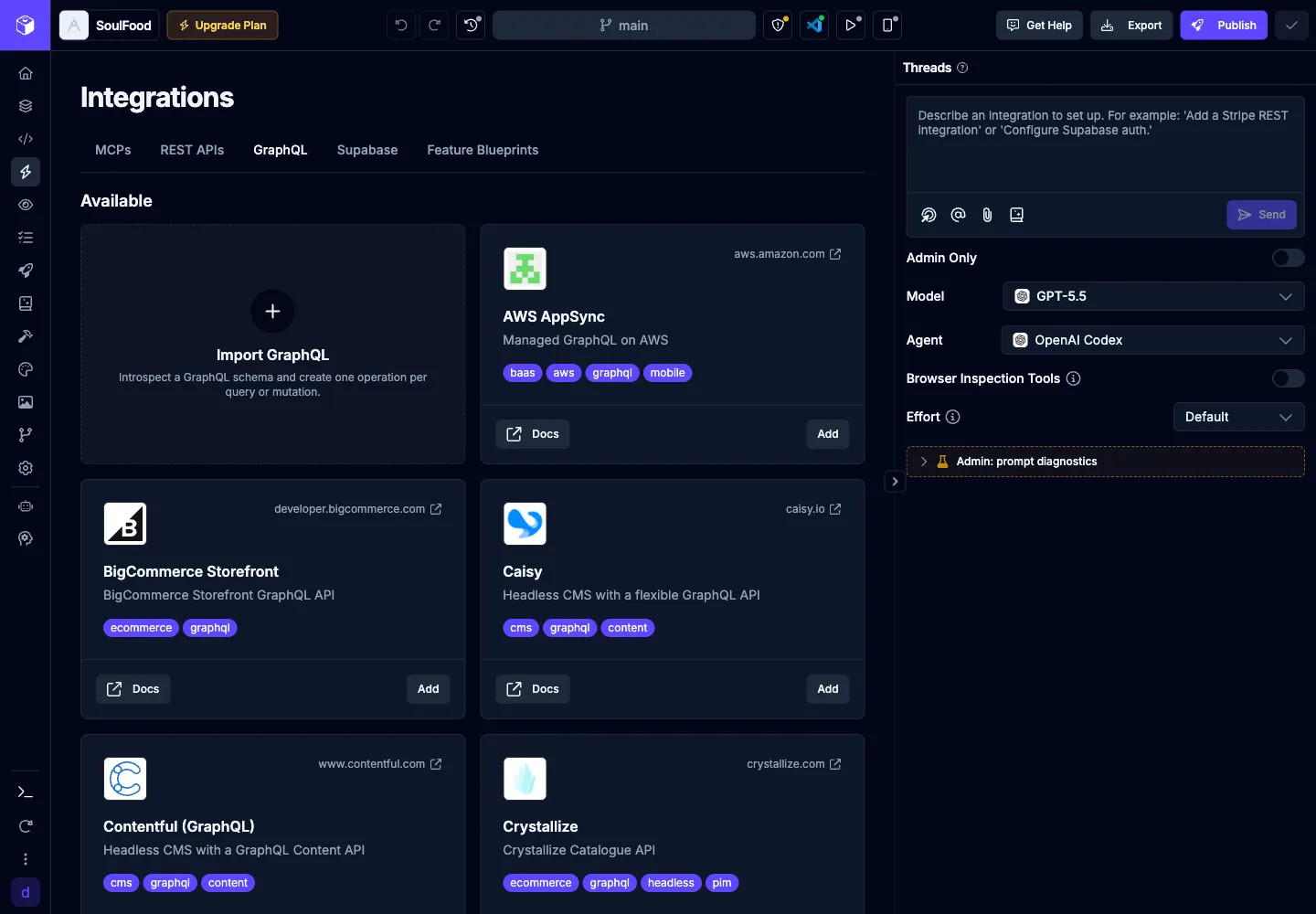Open the hammer build icon in the sidebar
Screen dimensions: 1316x914
26,336
